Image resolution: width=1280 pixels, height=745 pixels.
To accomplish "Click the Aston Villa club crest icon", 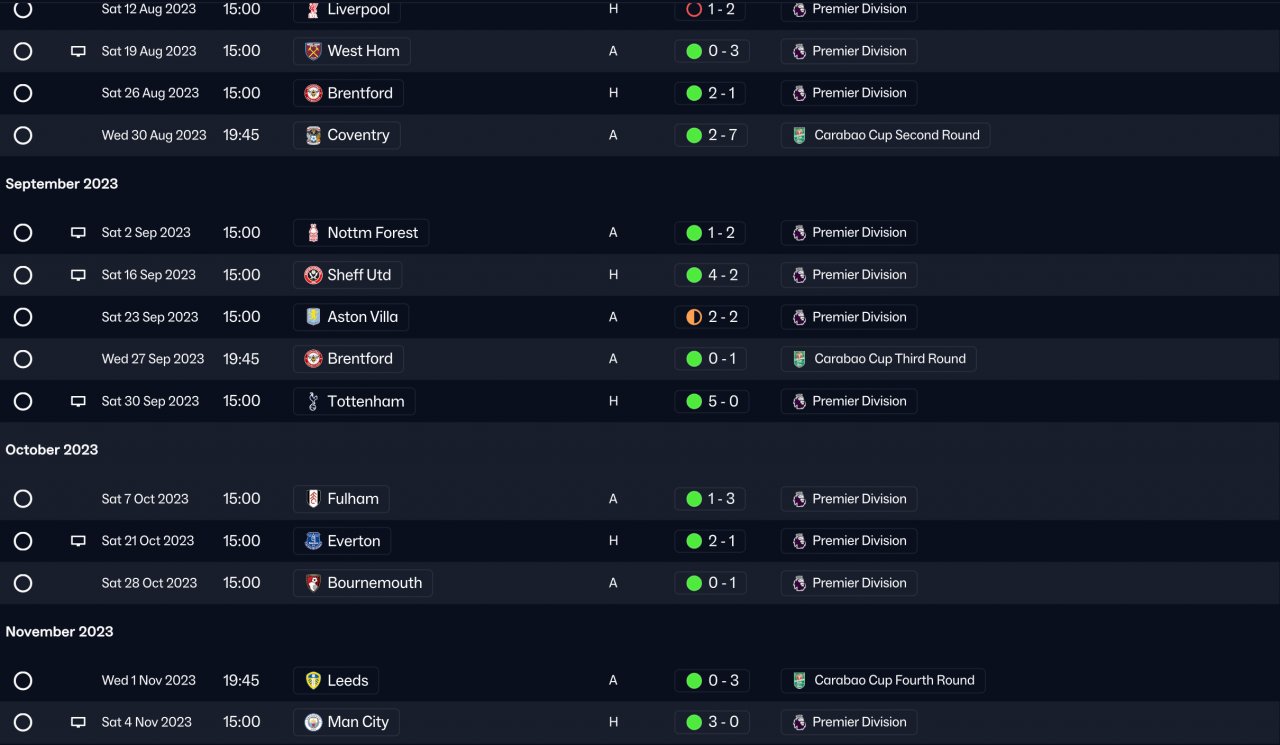I will pyautogui.click(x=313, y=317).
